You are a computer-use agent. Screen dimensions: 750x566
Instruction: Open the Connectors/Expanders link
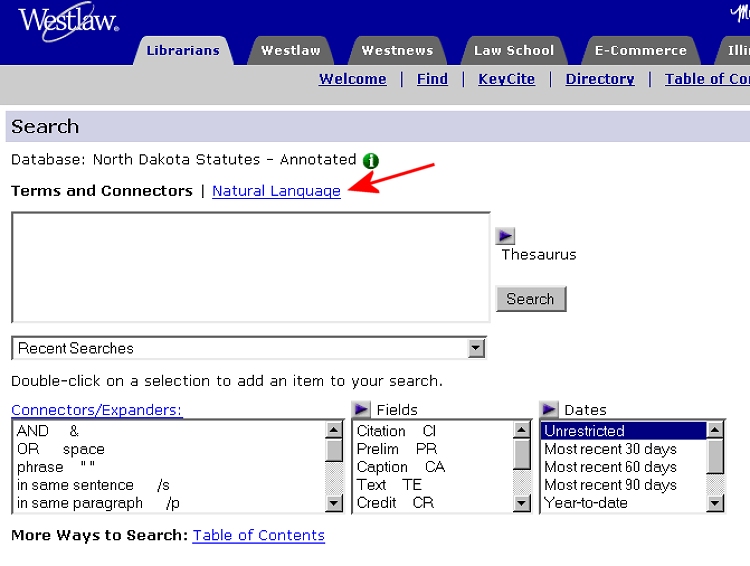coord(97,410)
